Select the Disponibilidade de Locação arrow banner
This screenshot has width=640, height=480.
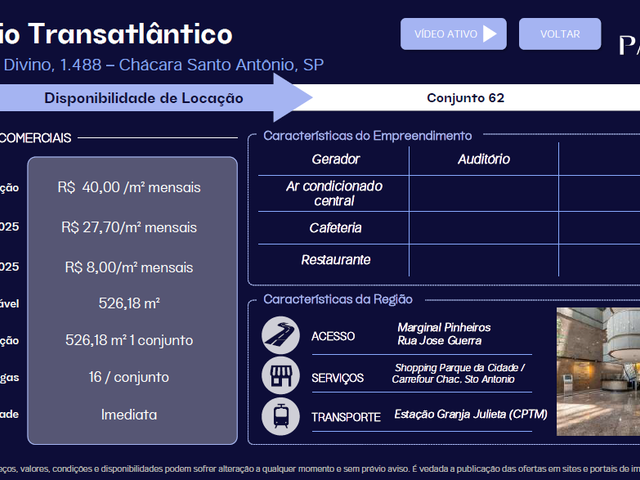click(144, 98)
